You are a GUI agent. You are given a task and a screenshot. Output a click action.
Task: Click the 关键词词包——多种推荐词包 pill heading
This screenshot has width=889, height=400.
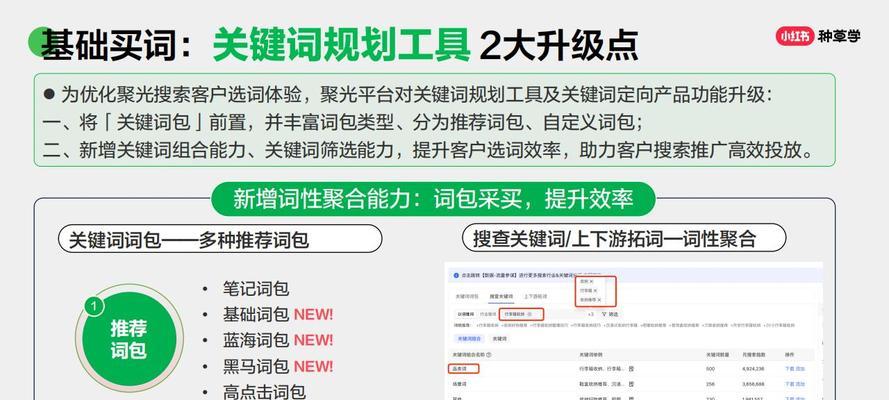(x=220, y=239)
